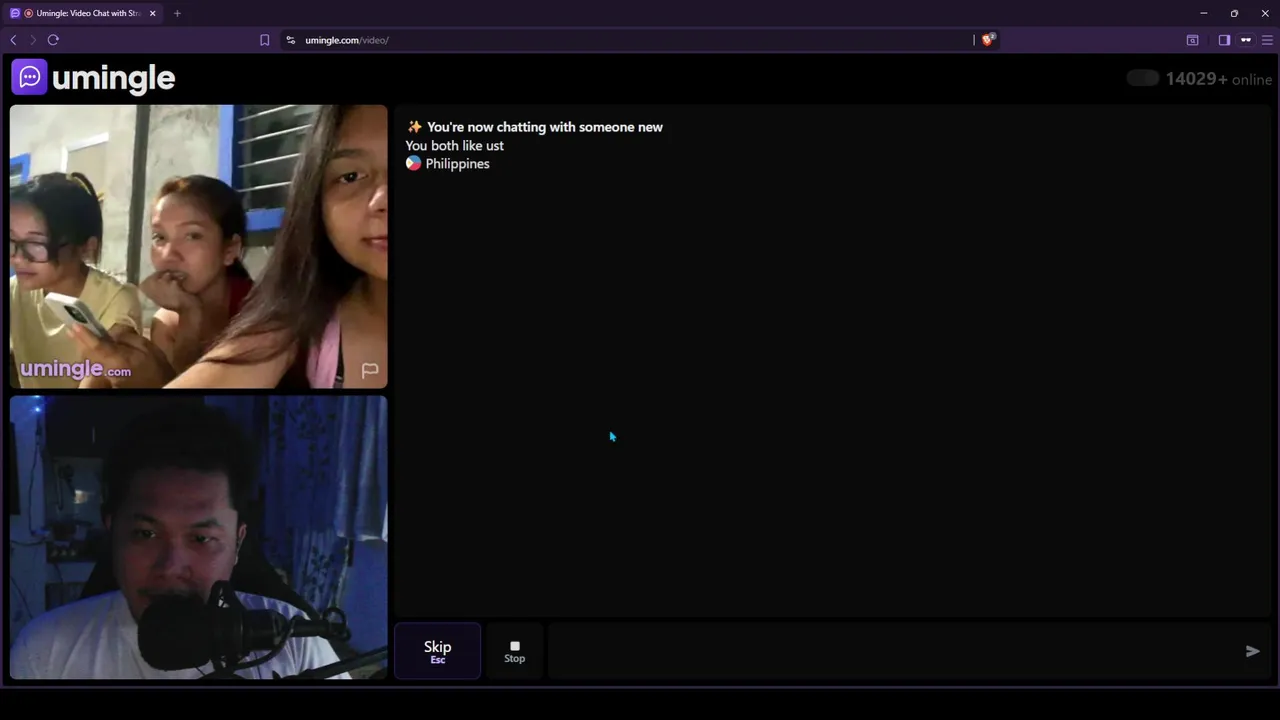Click 'You both like ust' text
This screenshot has height=720, width=1280.
pos(454,146)
